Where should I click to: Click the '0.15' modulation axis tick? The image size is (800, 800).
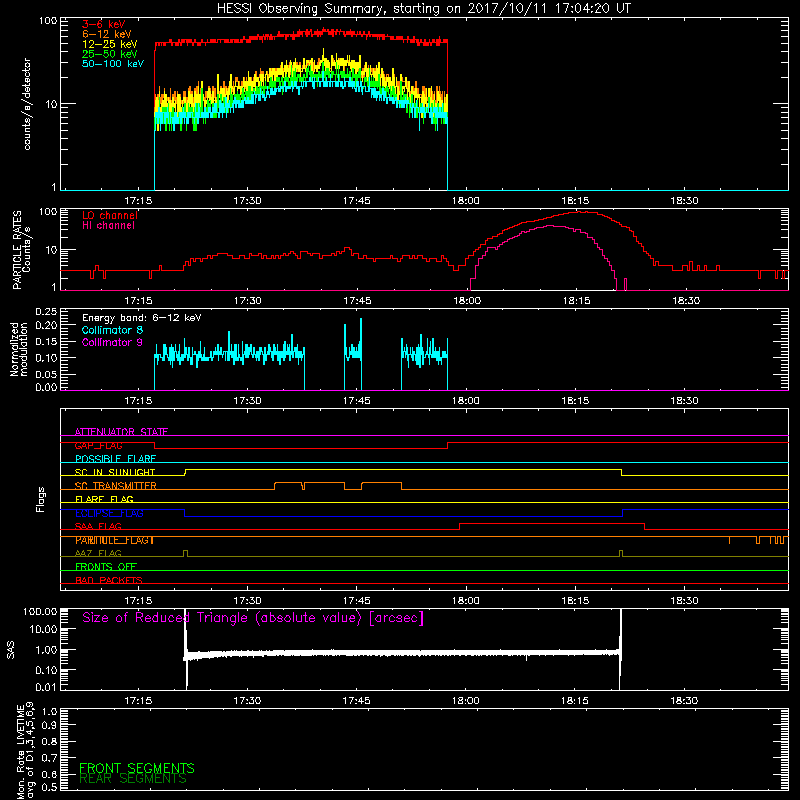pos(46,341)
